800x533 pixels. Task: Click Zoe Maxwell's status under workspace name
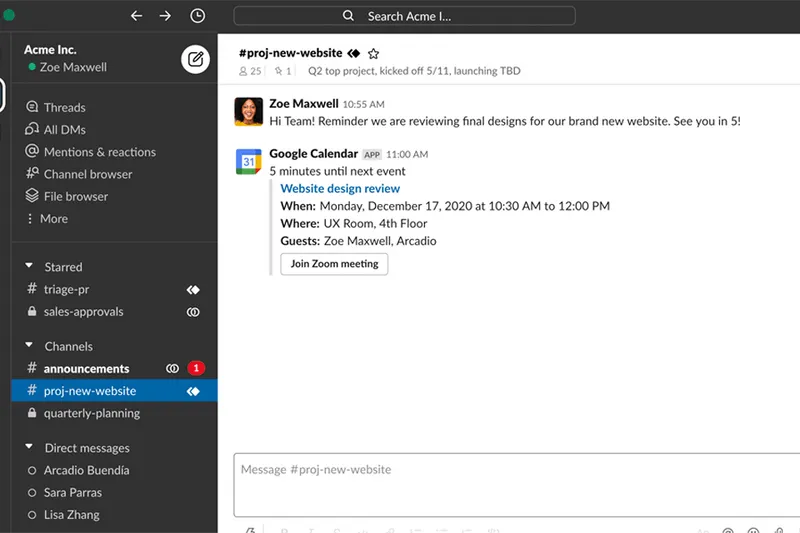tap(68, 67)
